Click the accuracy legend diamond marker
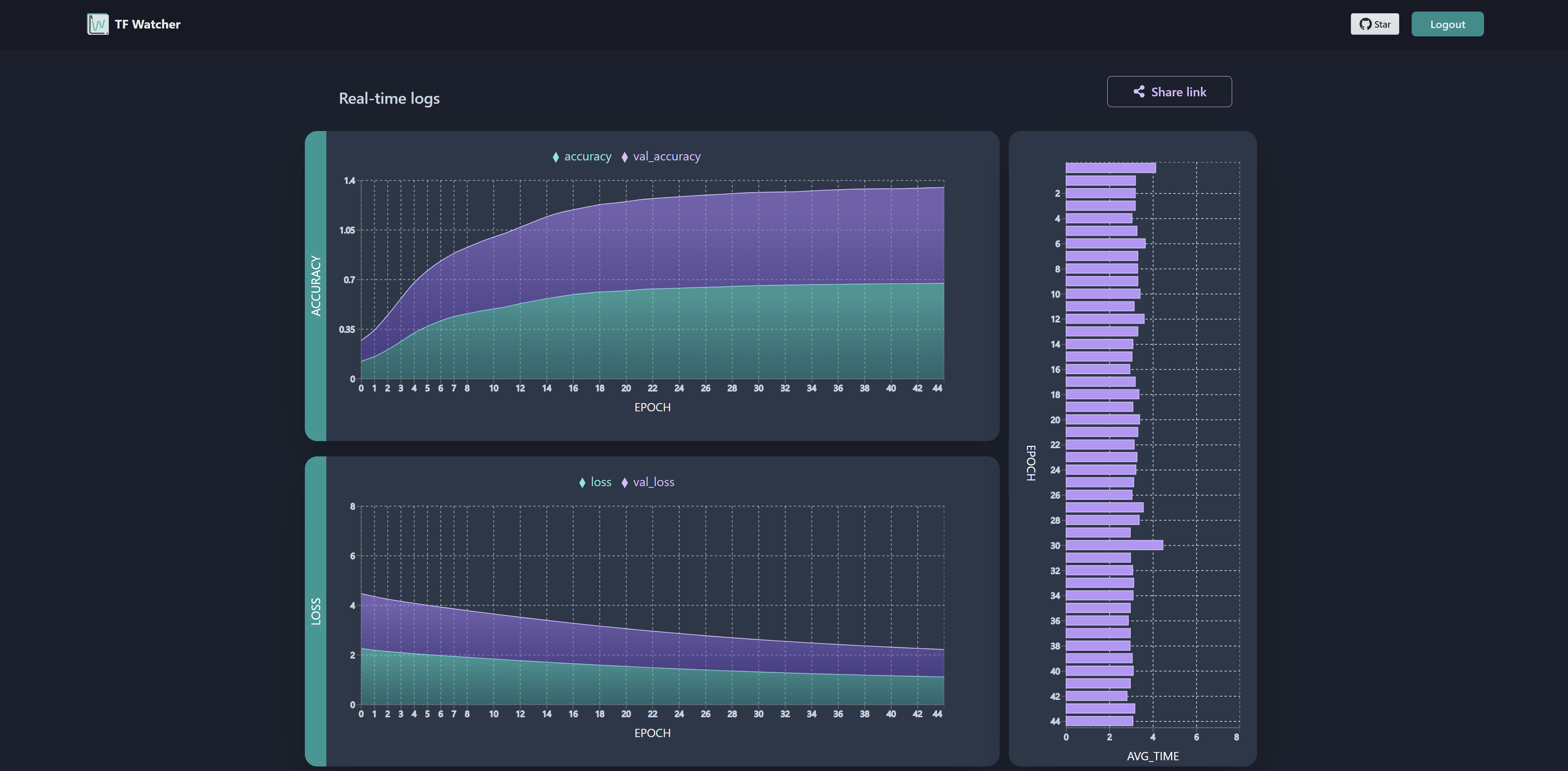The image size is (1568, 771). (555, 157)
